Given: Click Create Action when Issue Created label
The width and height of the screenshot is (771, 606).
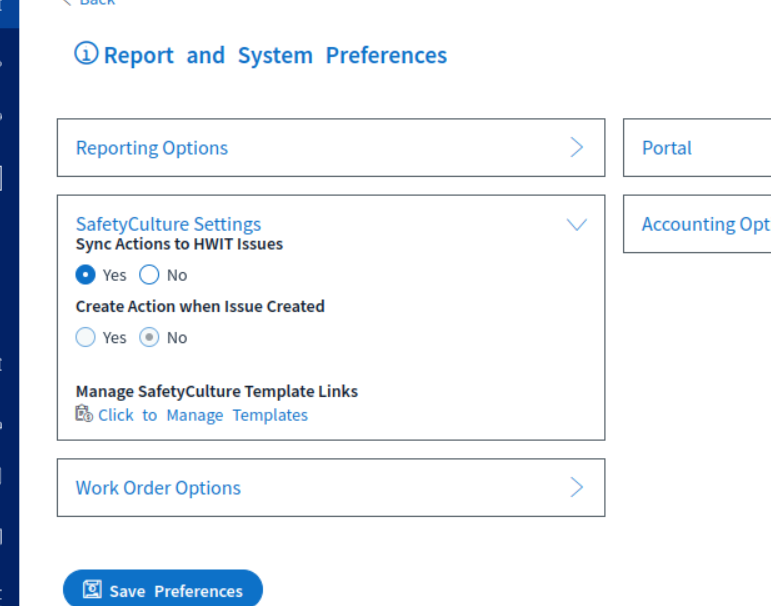Looking at the screenshot, I should click(200, 306).
